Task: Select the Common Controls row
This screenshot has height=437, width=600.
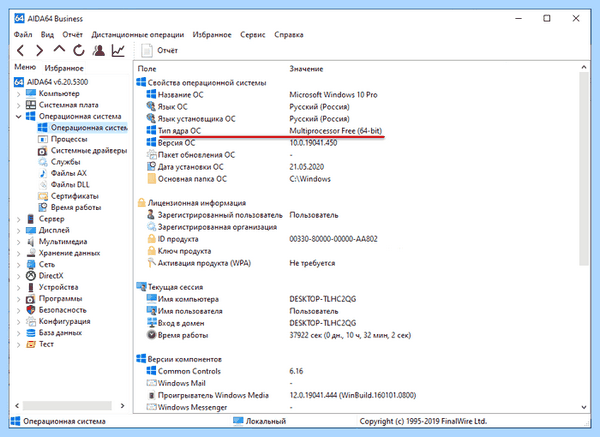Action: point(225,371)
